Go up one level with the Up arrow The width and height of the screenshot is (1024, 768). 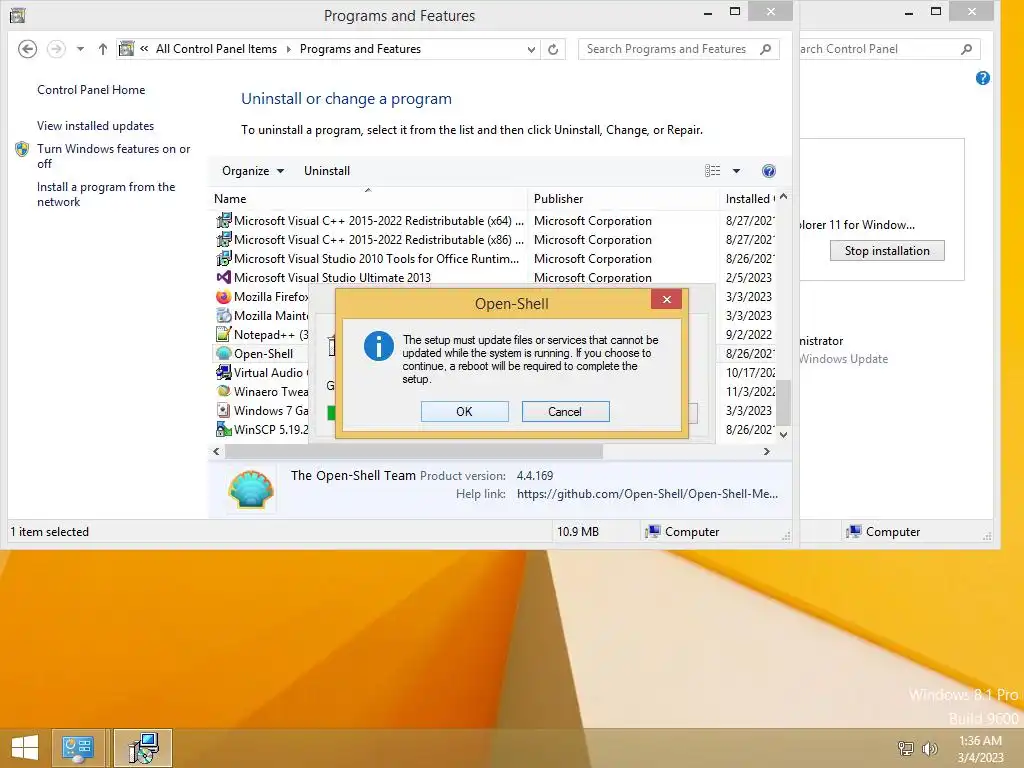103,49
